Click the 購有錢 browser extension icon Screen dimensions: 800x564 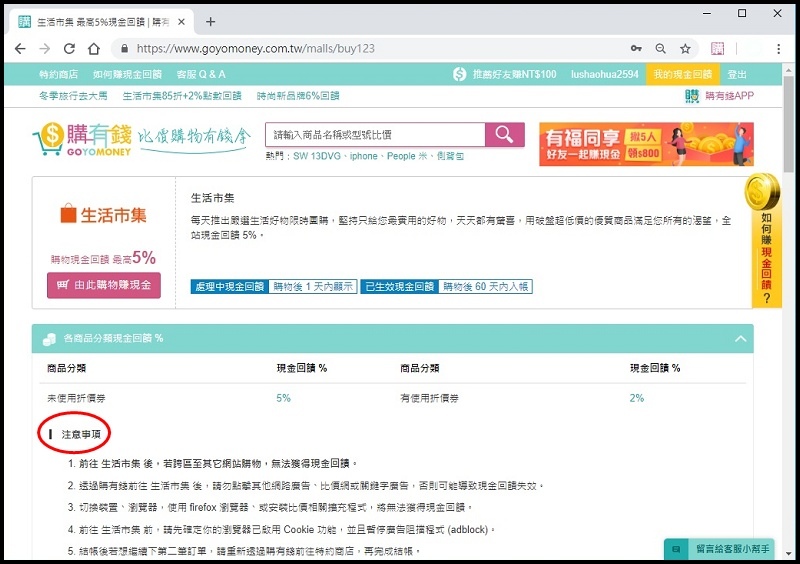[x=718, y=48]
